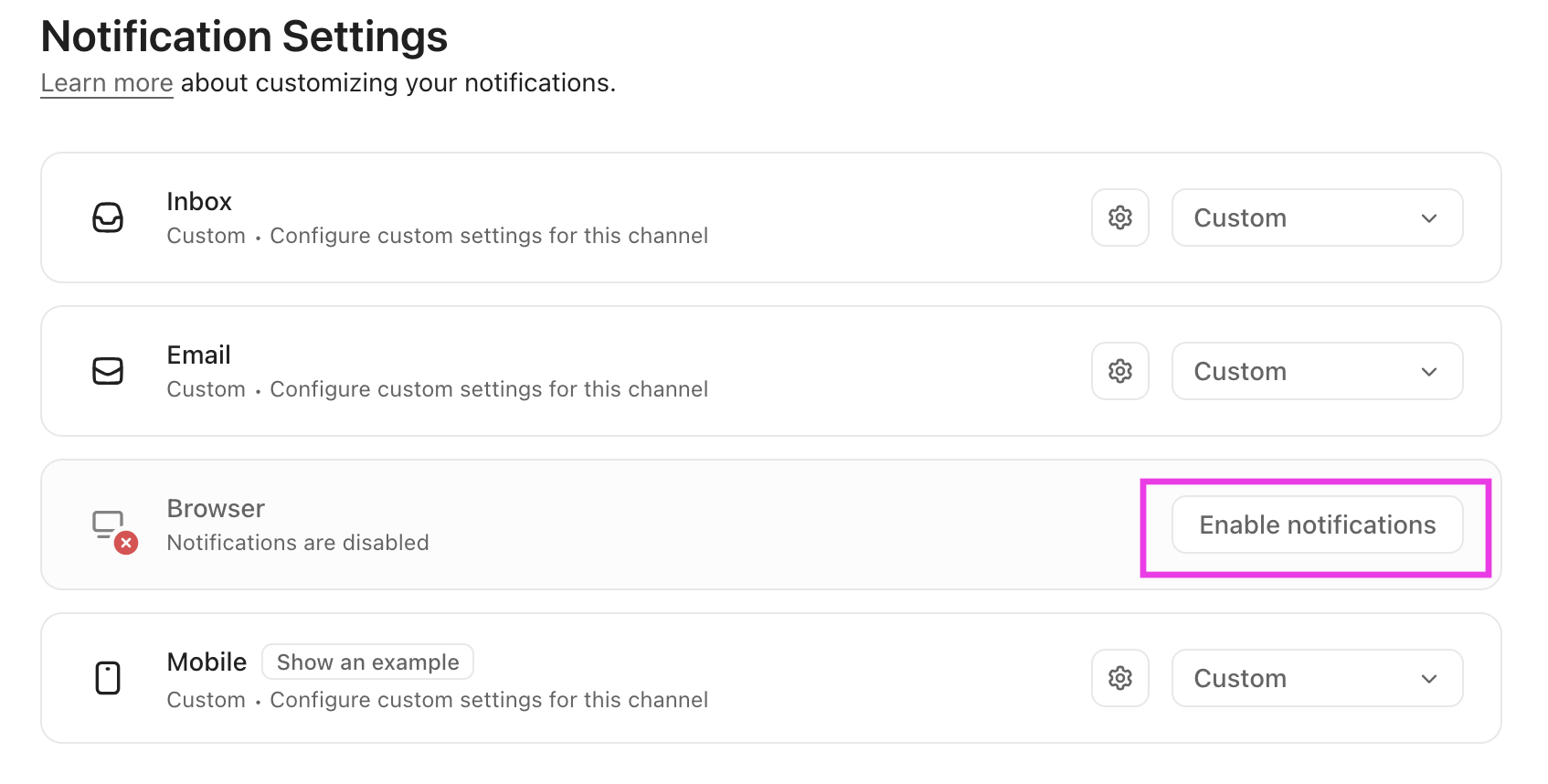Select the Email channel title
This screenshot has height=784, width=1548.
coord(198,355)
